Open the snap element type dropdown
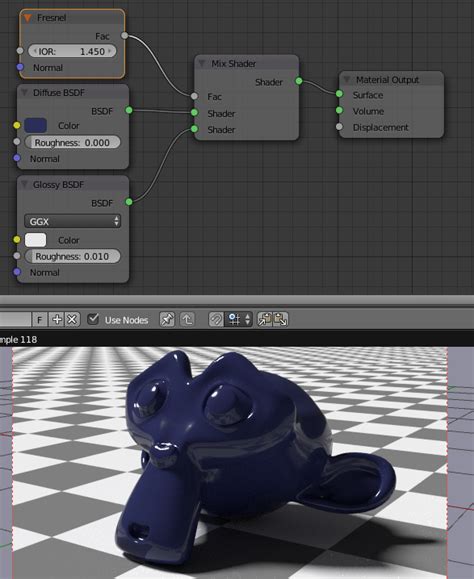Screen dimensions: 474x579 [x=239, y=319]
